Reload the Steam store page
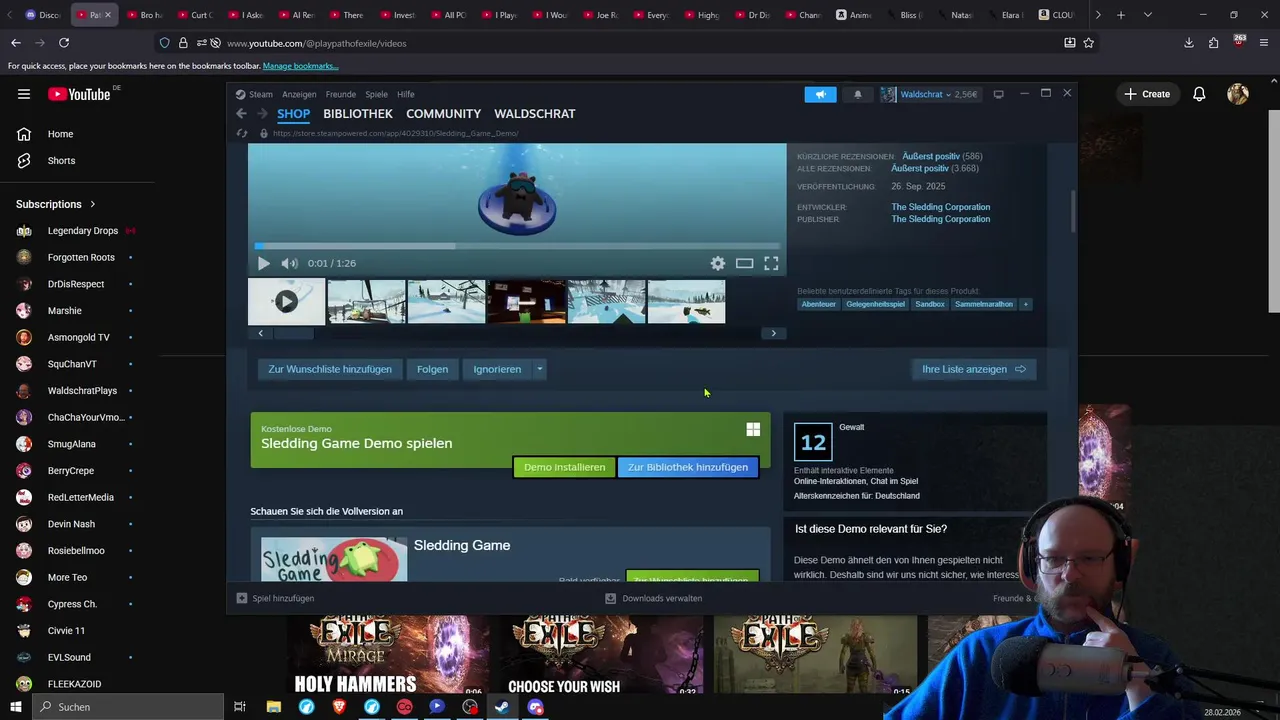The width and height of the screenshot is (1280, 720). tap(241, 133)
